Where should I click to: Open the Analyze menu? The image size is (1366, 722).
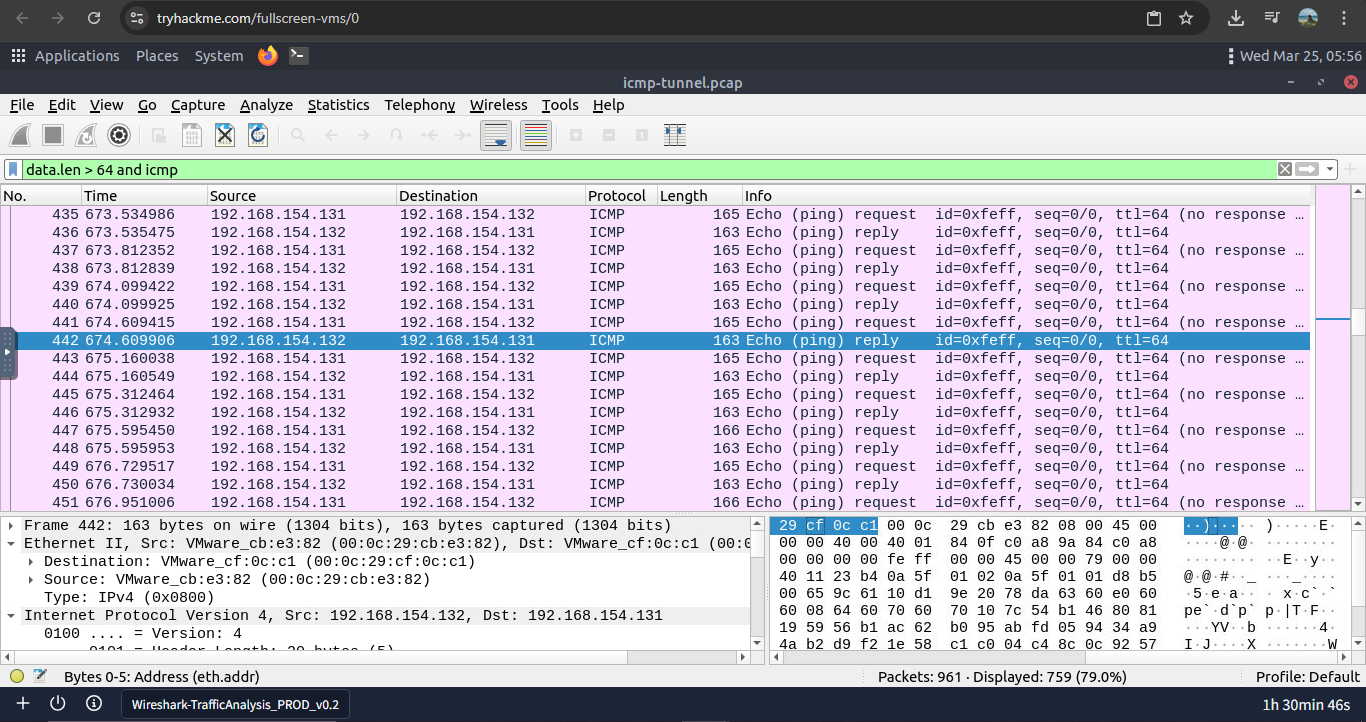coord(266,105)
